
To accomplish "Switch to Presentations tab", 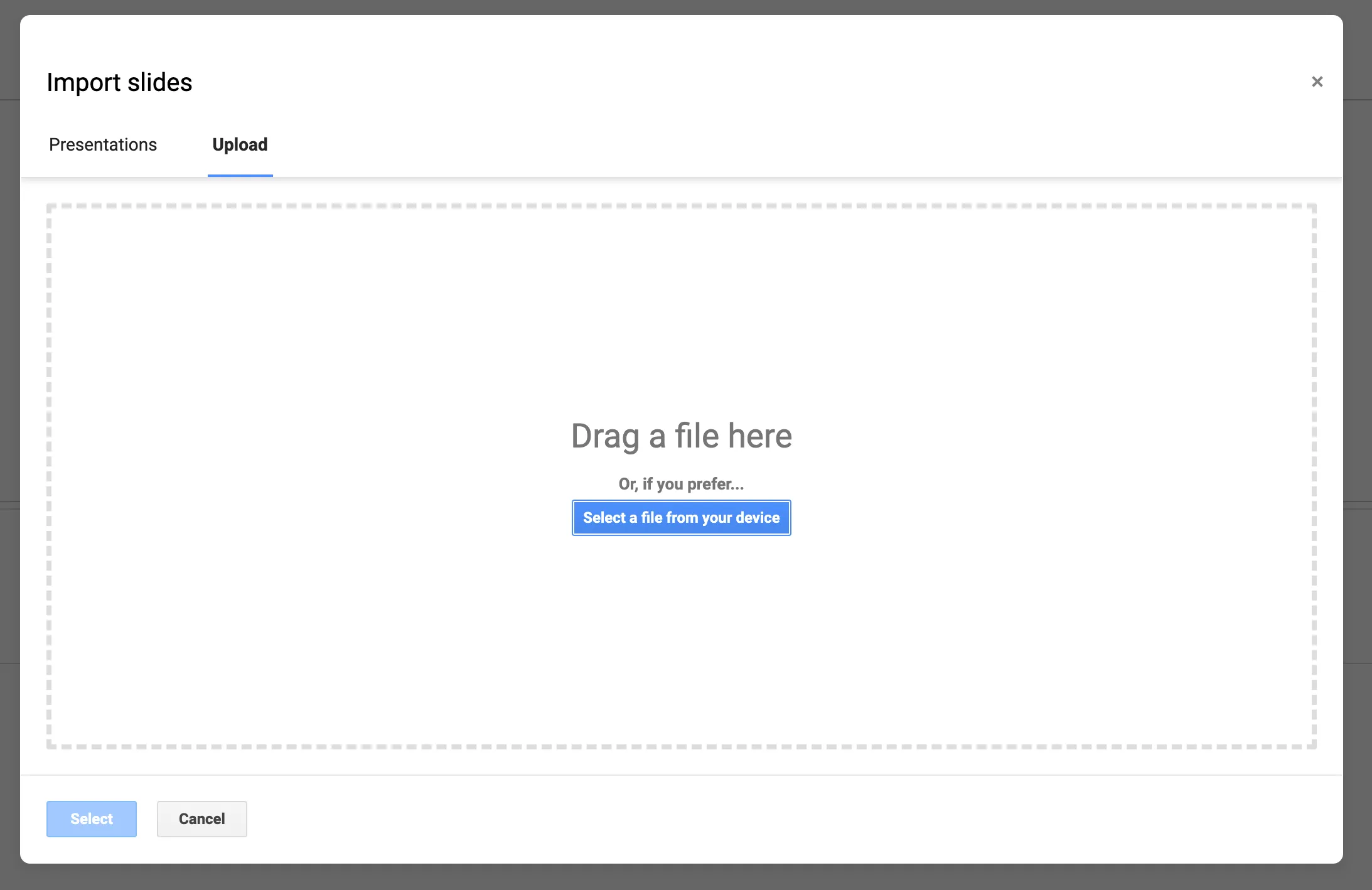I will 102,145.
